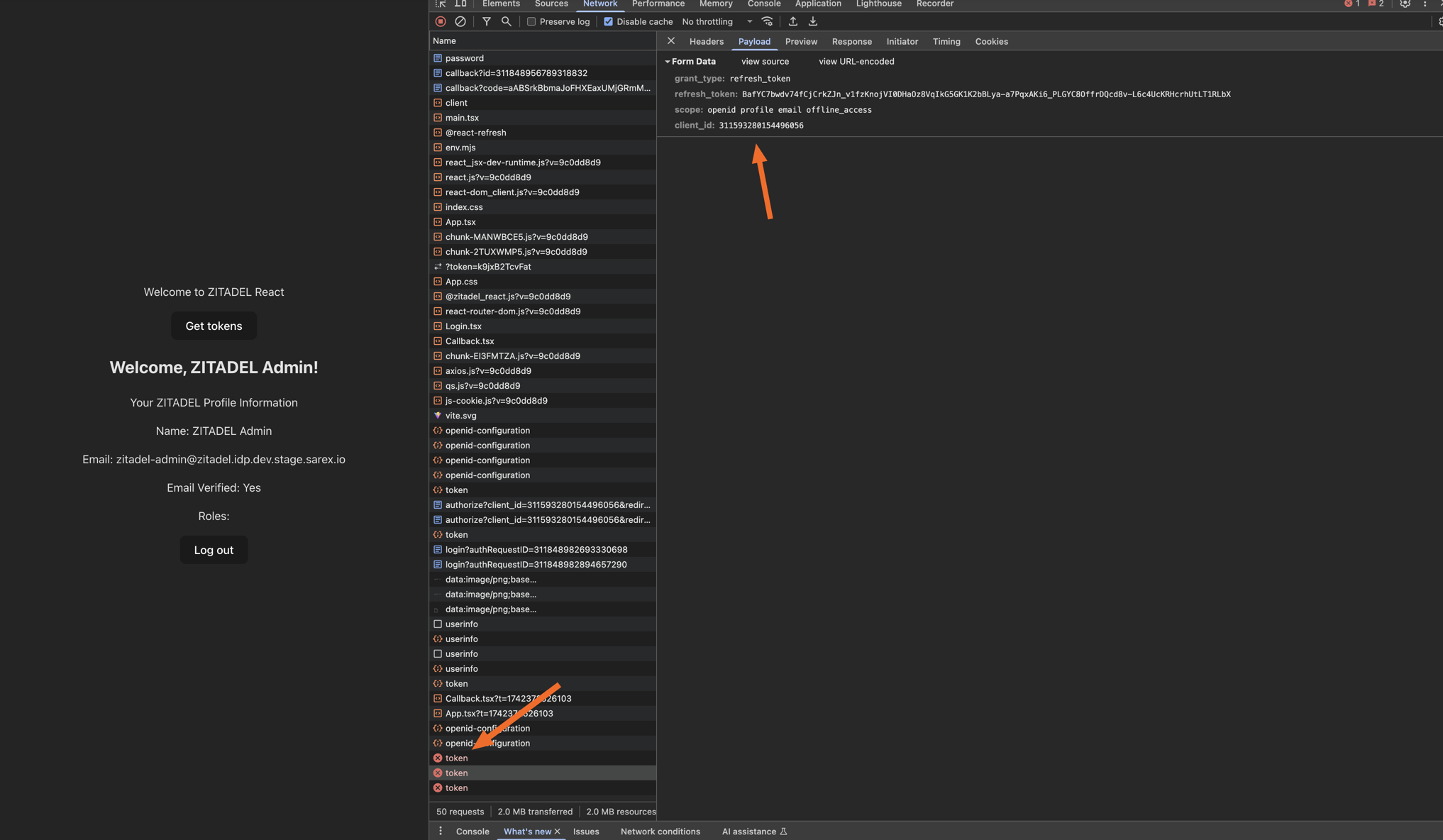Screen dimensions: 1443x840
Task: Uncheck Disable cache checkbox
Action: [x=609, y=21]
